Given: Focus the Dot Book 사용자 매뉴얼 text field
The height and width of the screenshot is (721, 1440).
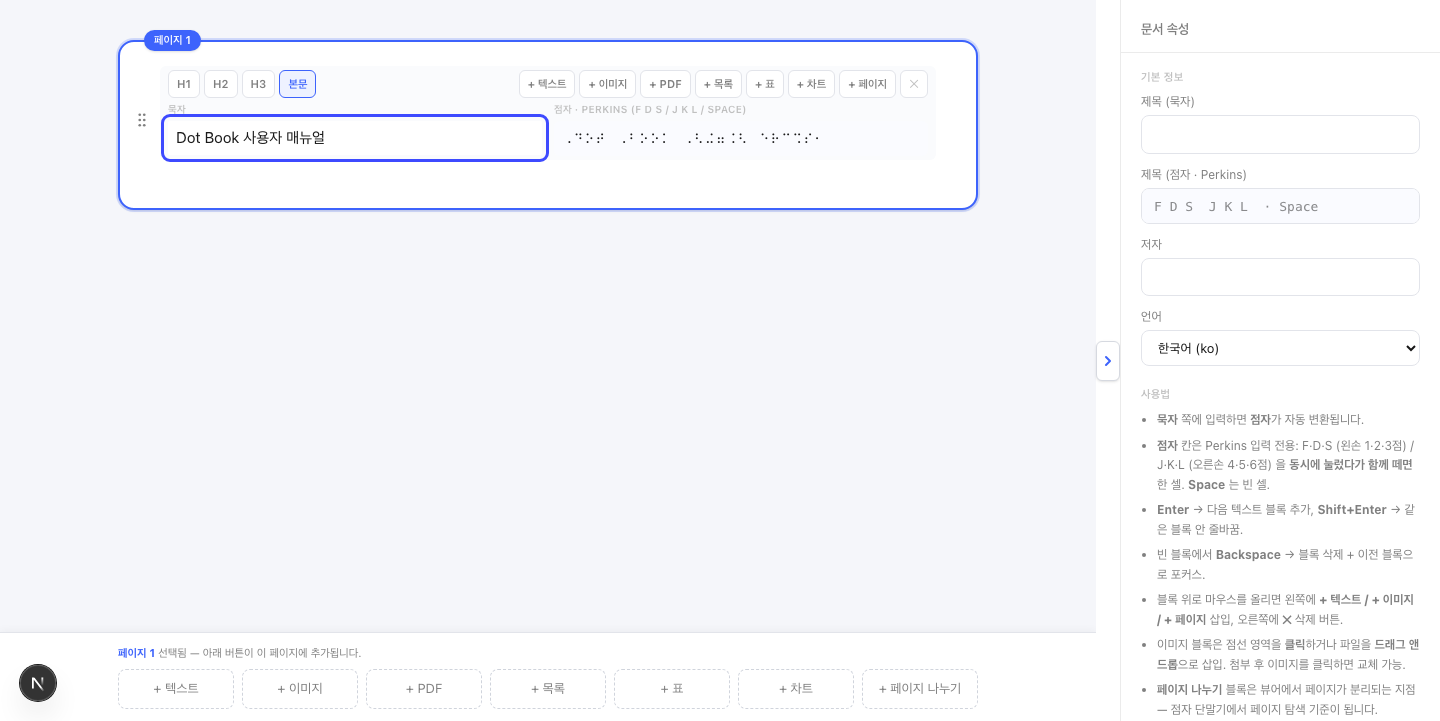Looking at the screenshot, I should (355, 138).
